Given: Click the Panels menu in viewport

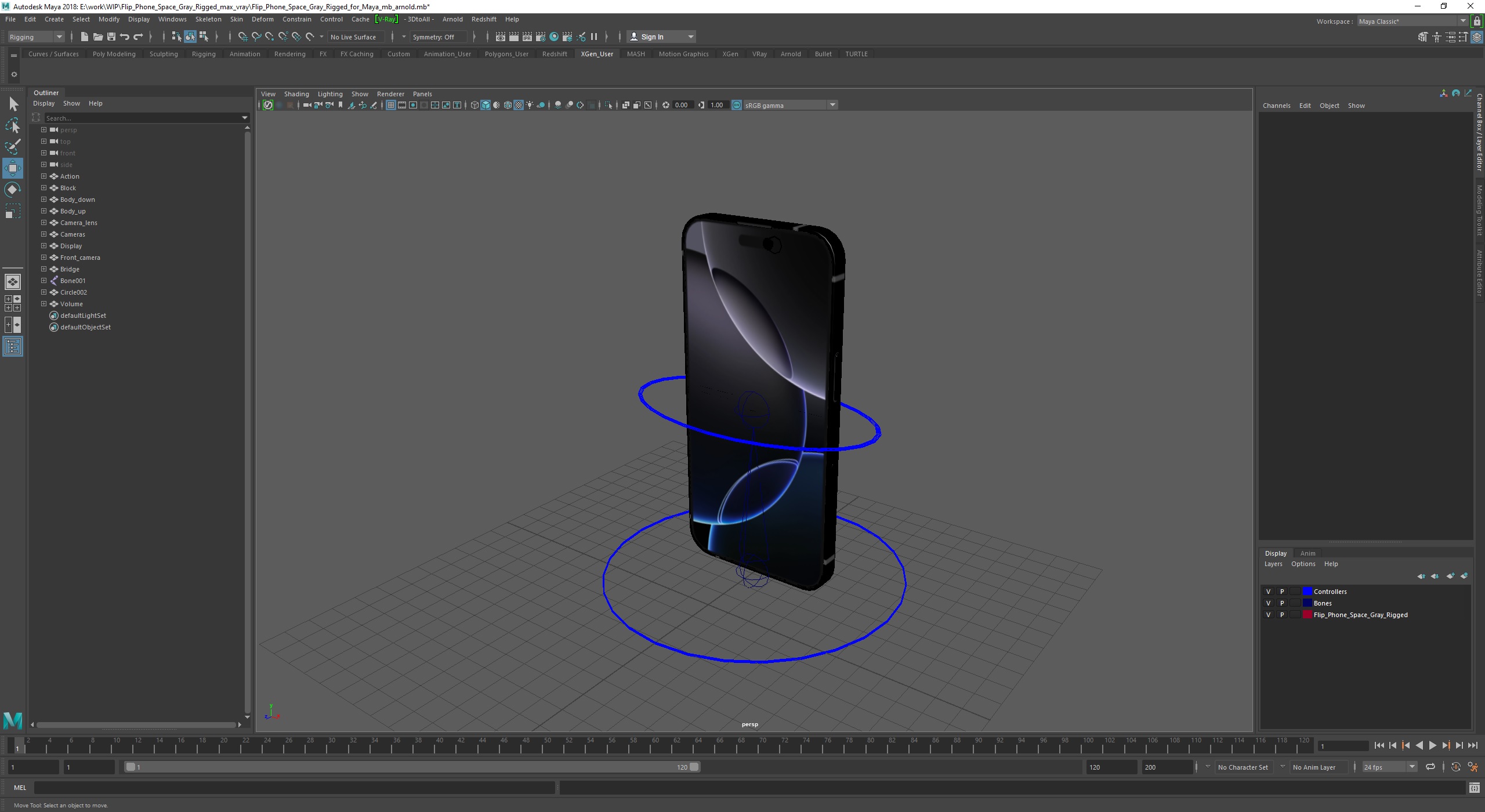Looking at the screenshot, I should pos(421,93).
